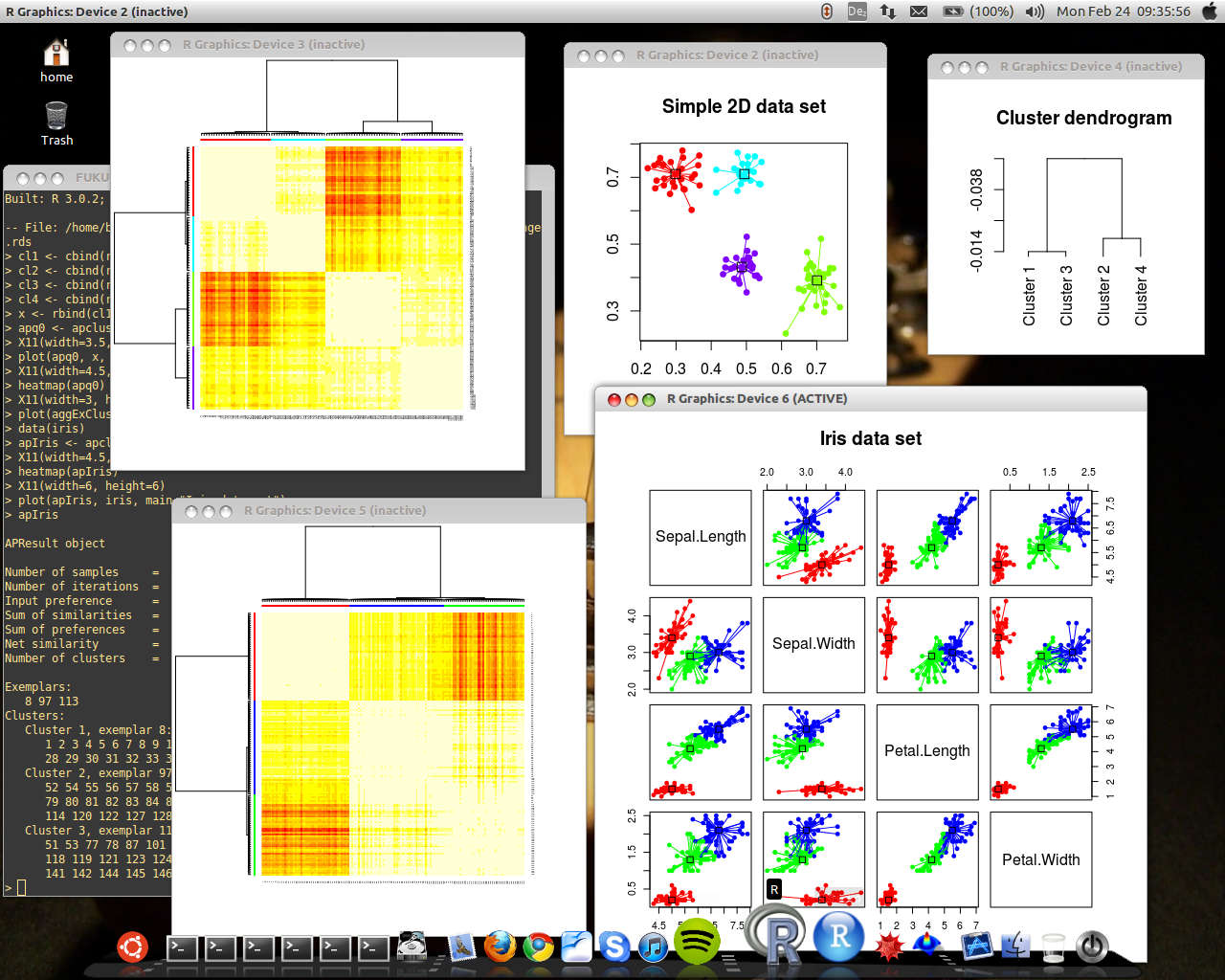The height and width of the screenshot is (980, 1225).
Task: Launch RStudio blue R dock icon
Action: click(x=838, y=935)
